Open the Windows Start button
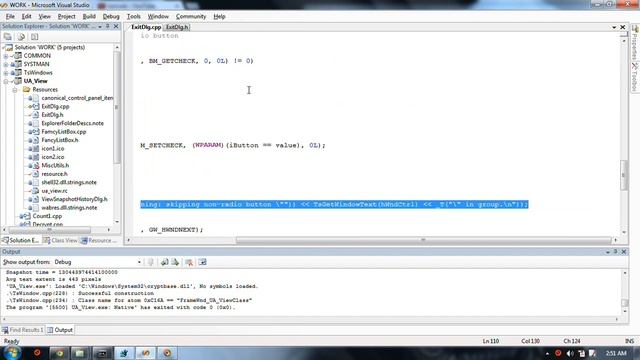The width and height of the screenshot is (640, 360). [x=12, y=353]
